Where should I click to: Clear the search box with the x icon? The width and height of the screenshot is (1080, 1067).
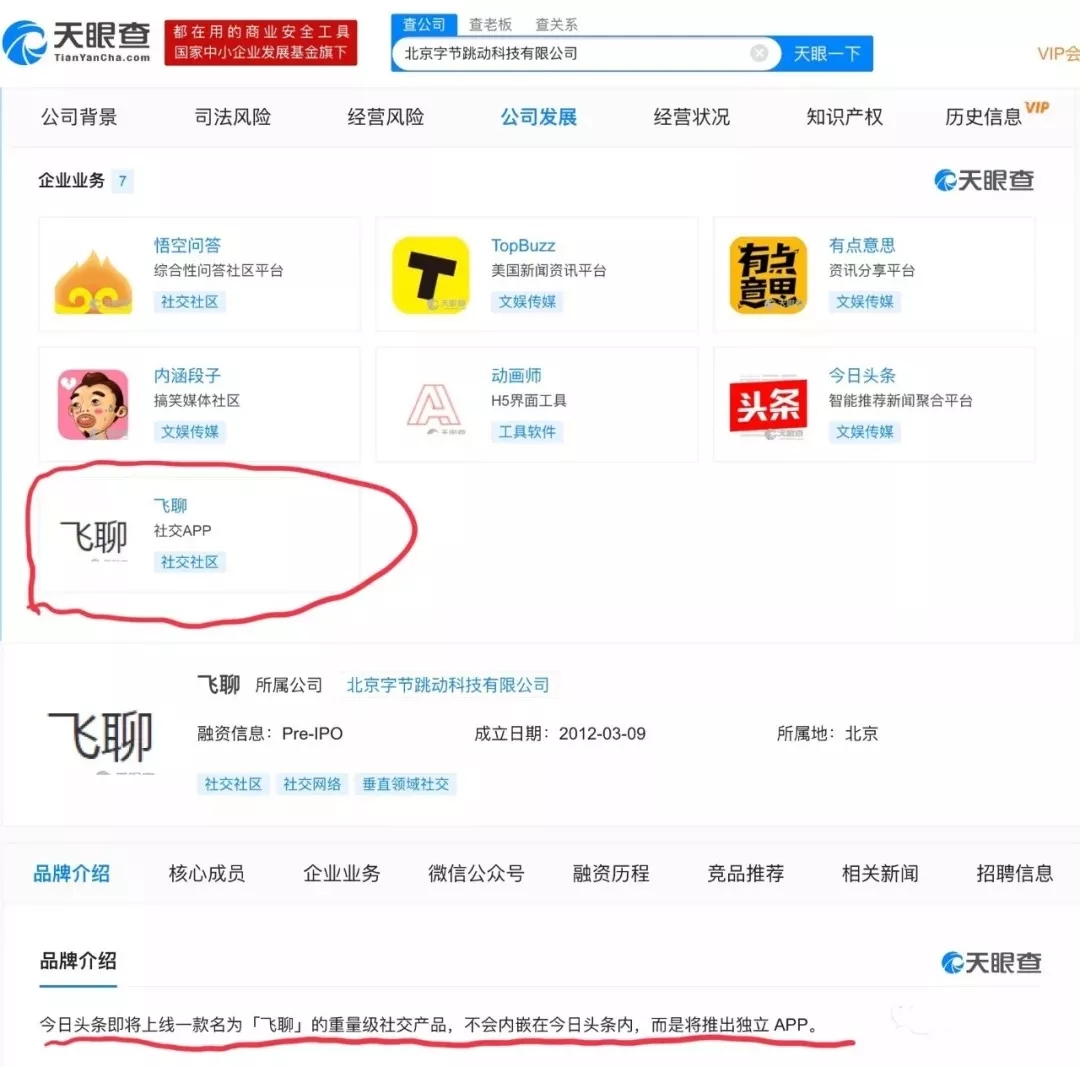pos(759,54)
